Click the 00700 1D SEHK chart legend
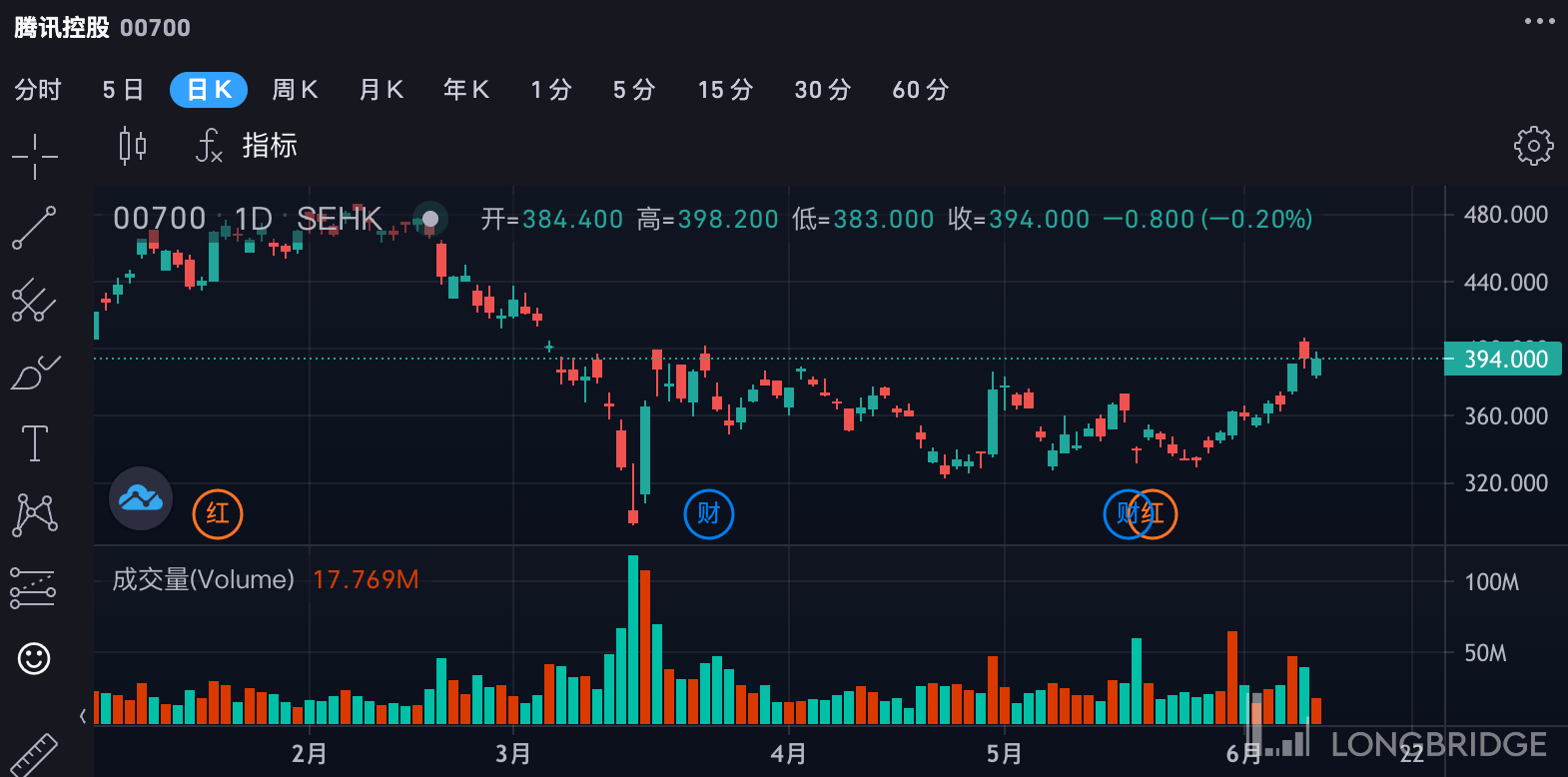 tap(247, 219)
